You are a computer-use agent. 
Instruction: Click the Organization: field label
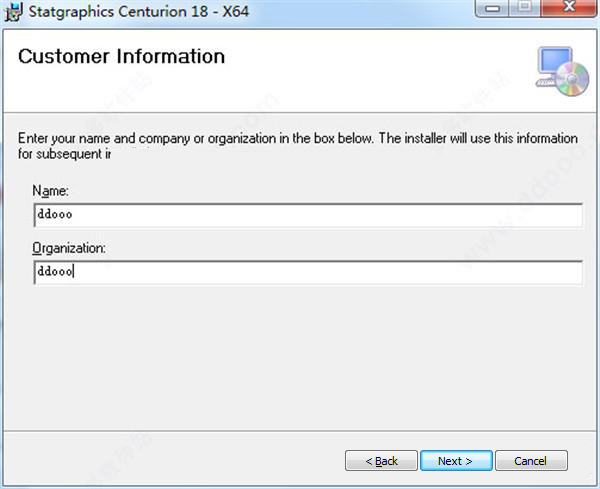69,247
